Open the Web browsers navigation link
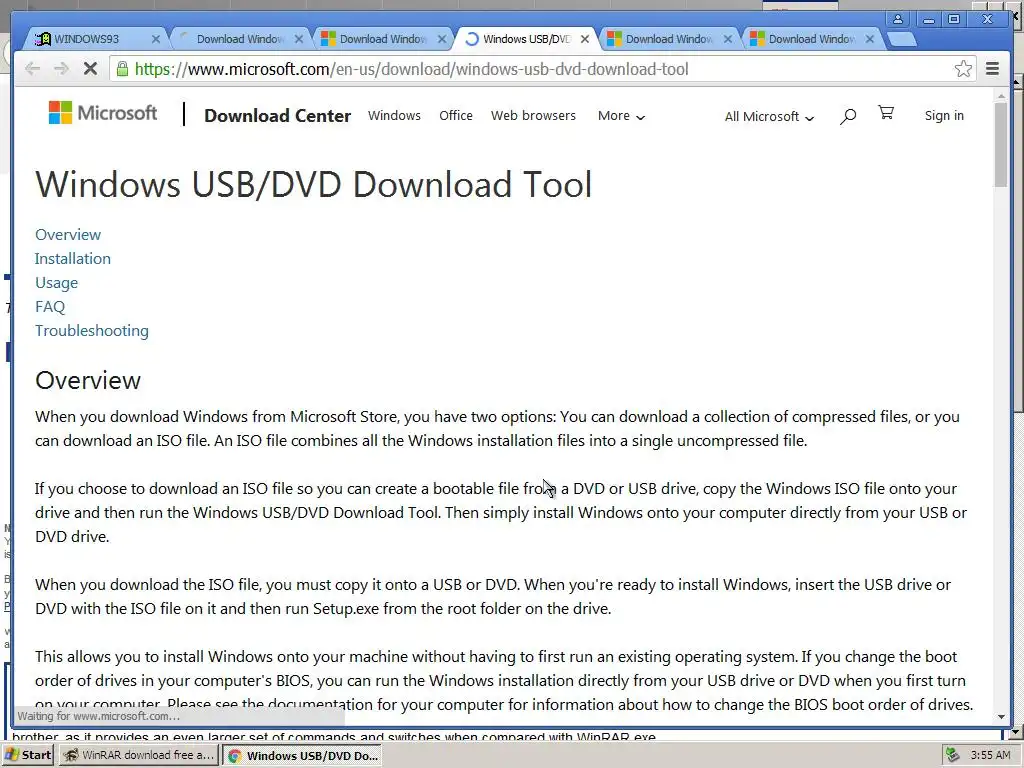1024x768 pixels. pos(534,116)
